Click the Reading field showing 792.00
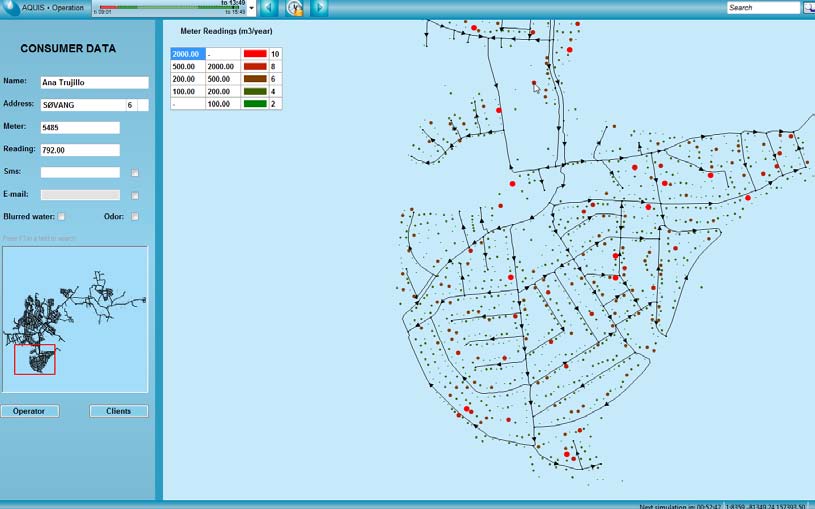This screenshot has height=509, width=815. (x=80, y=150)
